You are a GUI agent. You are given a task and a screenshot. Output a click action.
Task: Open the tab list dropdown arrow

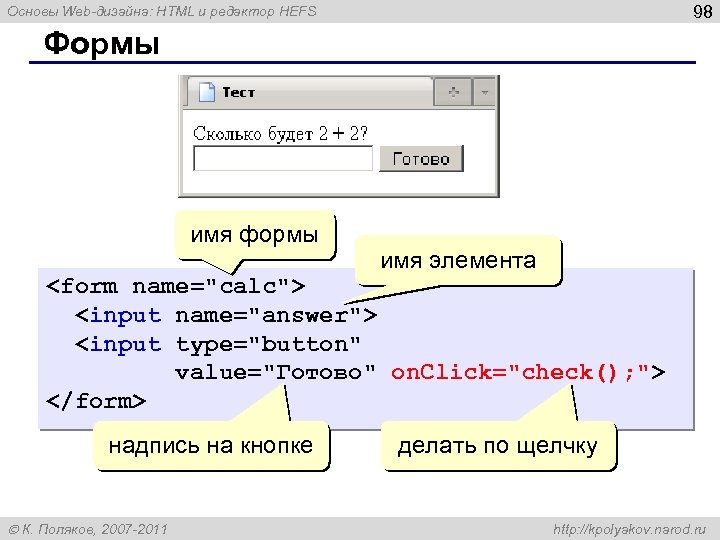484,92
